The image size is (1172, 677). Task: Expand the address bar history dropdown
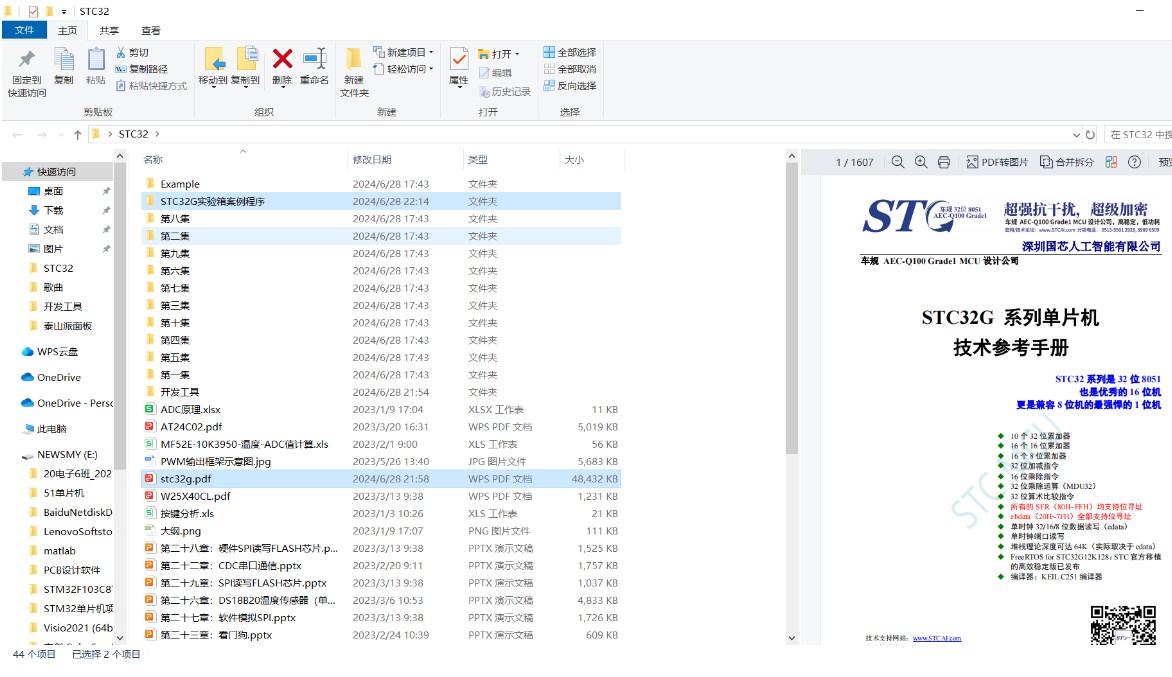tap(1076, 135)
